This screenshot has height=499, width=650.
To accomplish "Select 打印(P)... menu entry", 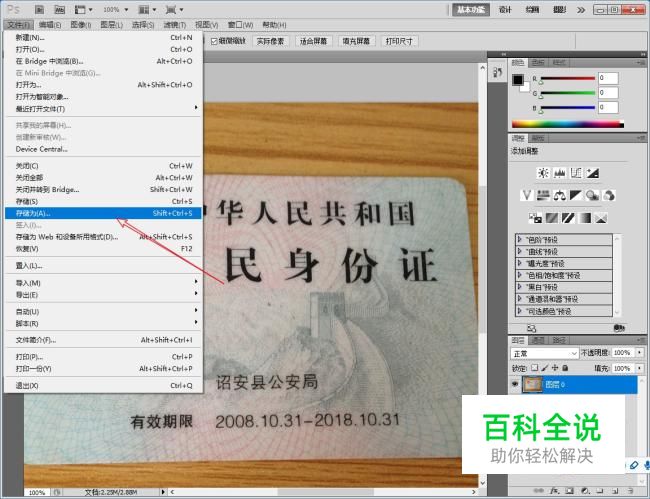I will (x=103, y=356).
